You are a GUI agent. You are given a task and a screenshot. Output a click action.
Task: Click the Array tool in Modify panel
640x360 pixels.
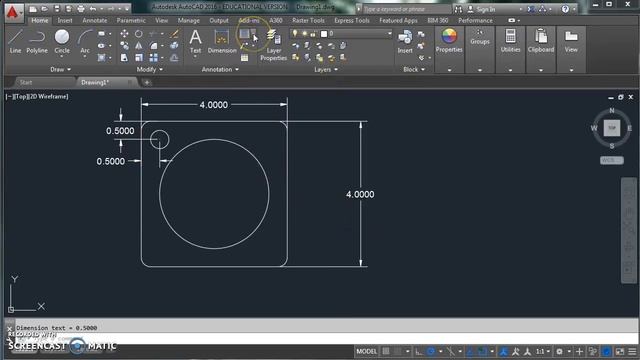click(x=153, y=58)
